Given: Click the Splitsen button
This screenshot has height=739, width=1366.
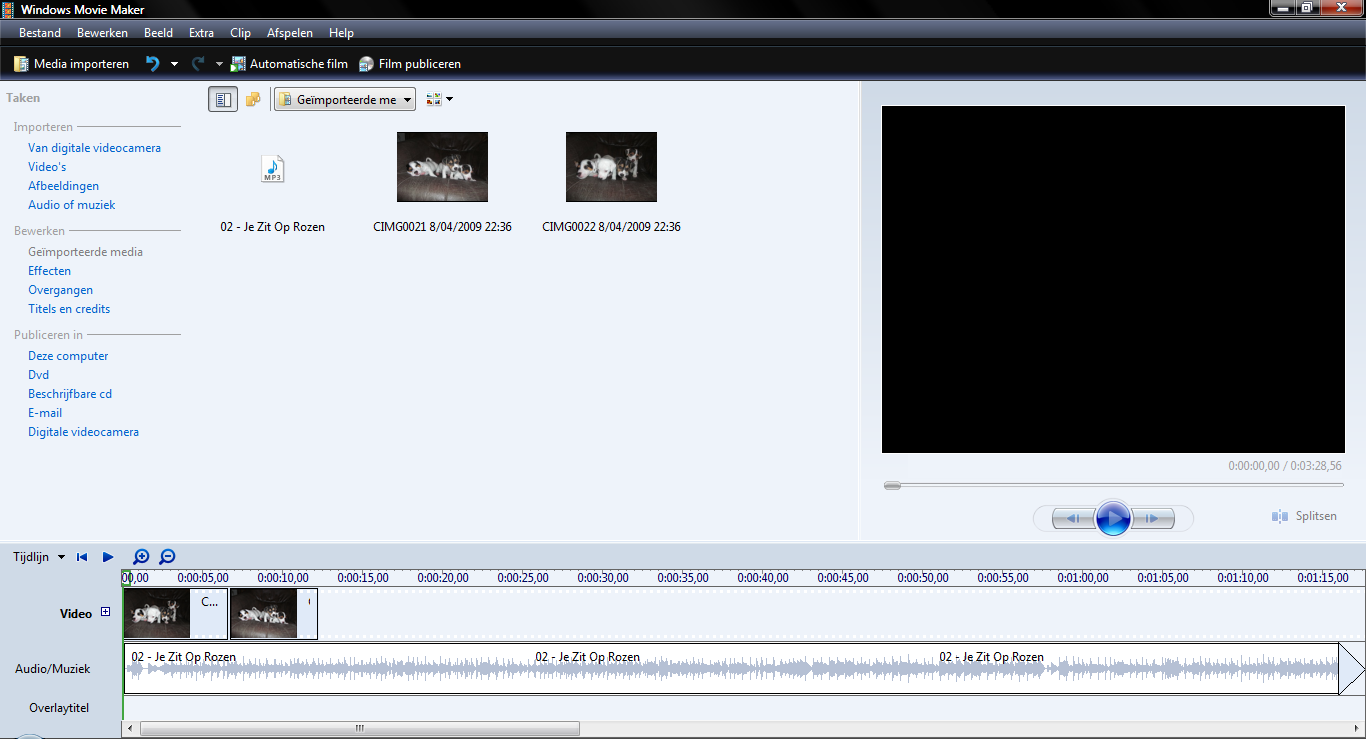Looking at the screenshot, I should coord(1304,516).
